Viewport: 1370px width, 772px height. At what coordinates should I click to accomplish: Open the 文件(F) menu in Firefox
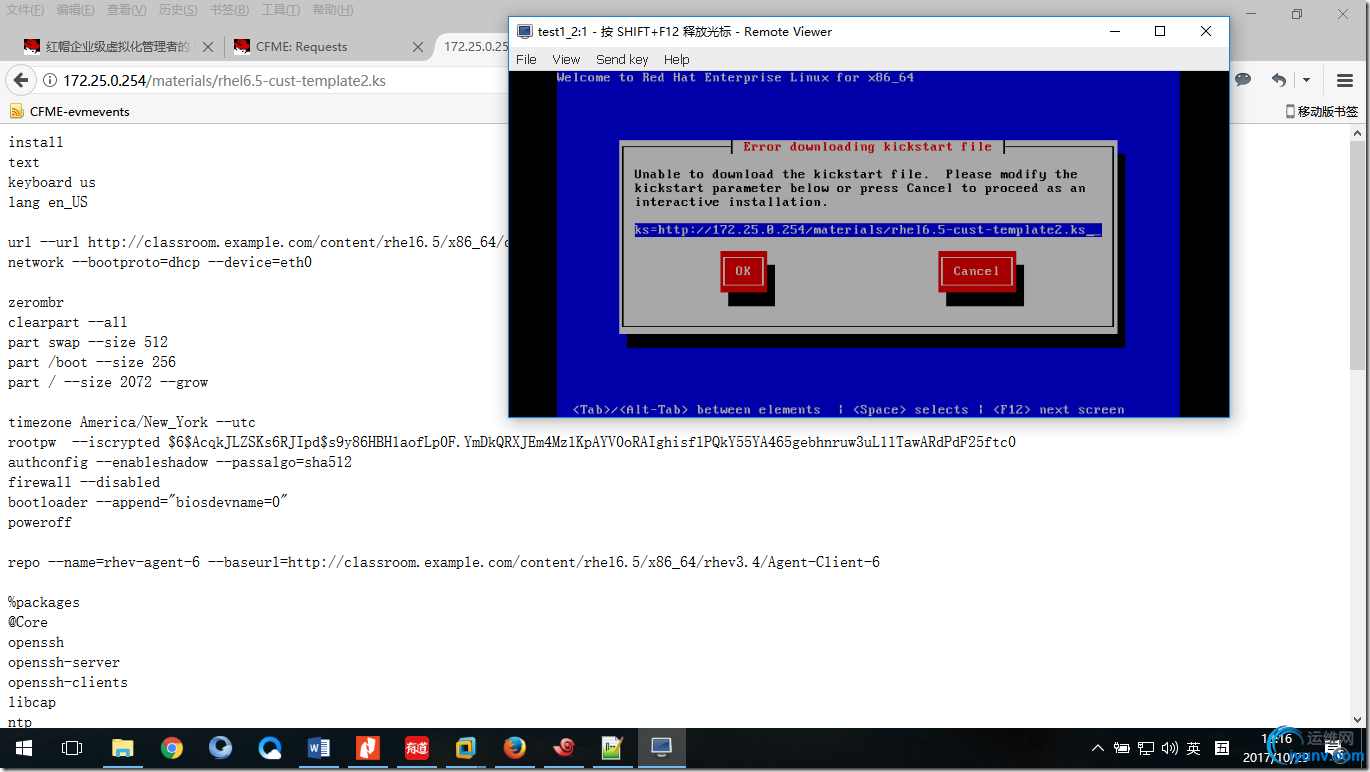24,10
